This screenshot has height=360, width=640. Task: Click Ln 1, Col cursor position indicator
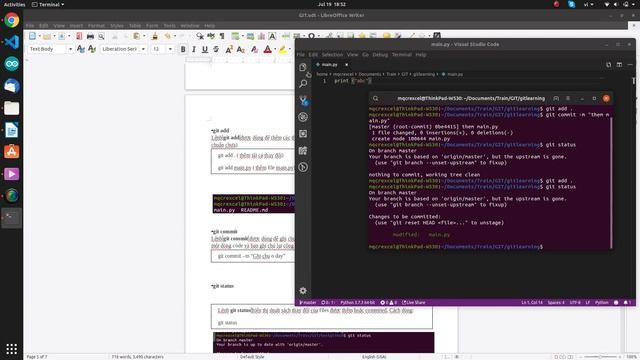(532, 302)
